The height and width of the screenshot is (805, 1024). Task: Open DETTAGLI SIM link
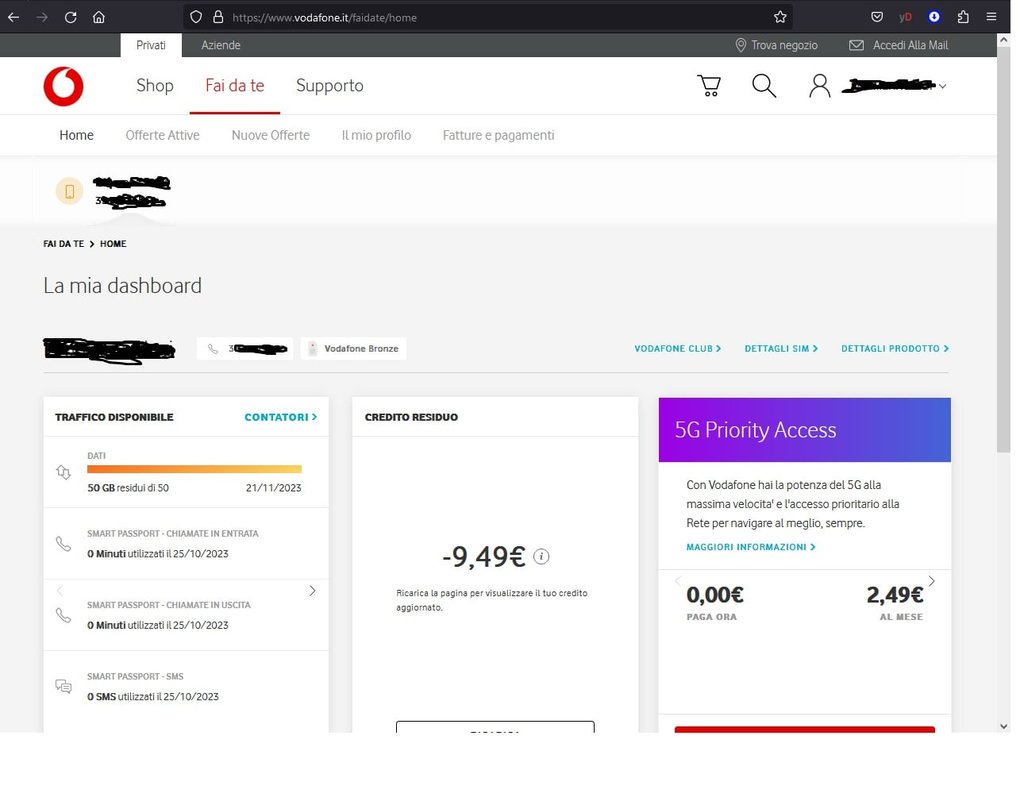[781, 349]
